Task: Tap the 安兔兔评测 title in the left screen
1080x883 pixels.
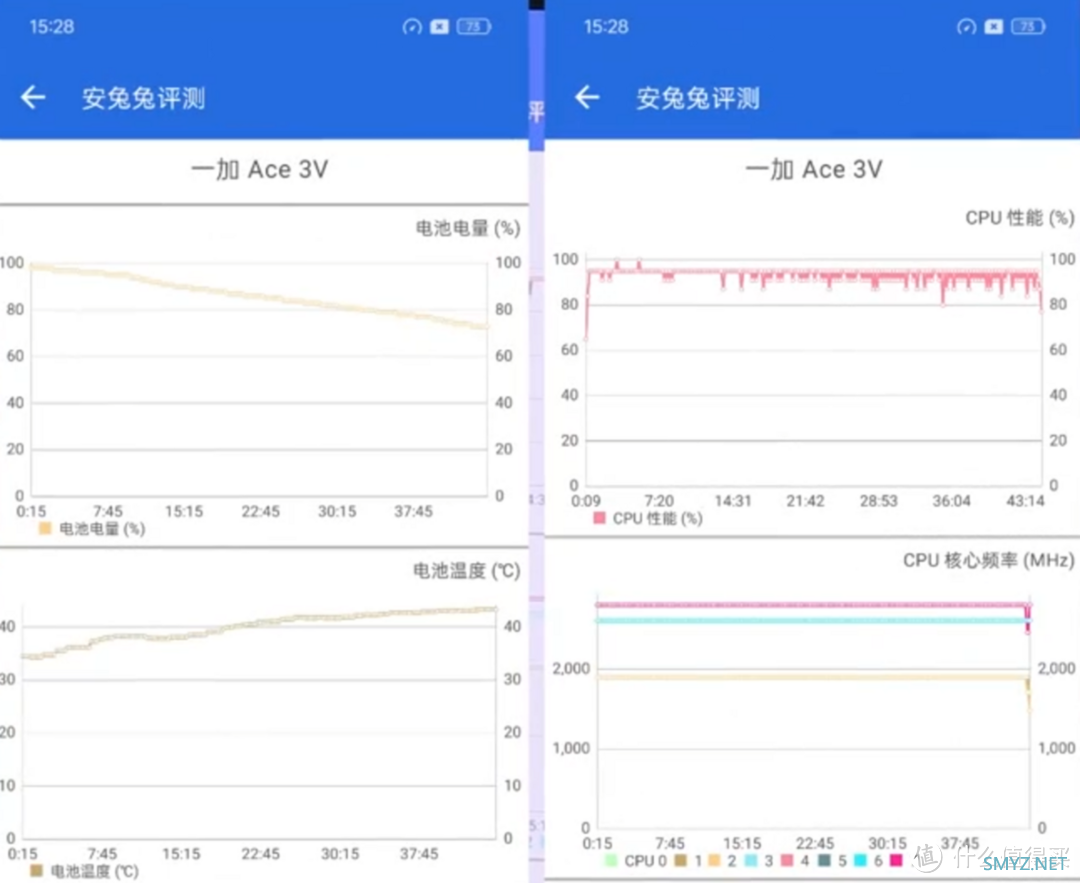Action: pos(143,98)
